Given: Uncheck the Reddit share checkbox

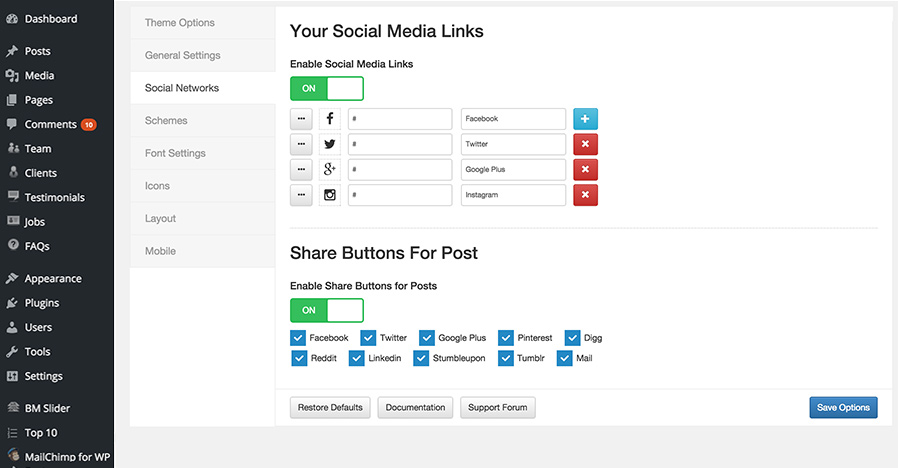Looking at the screenshot, I should click(x=299, y=359).
